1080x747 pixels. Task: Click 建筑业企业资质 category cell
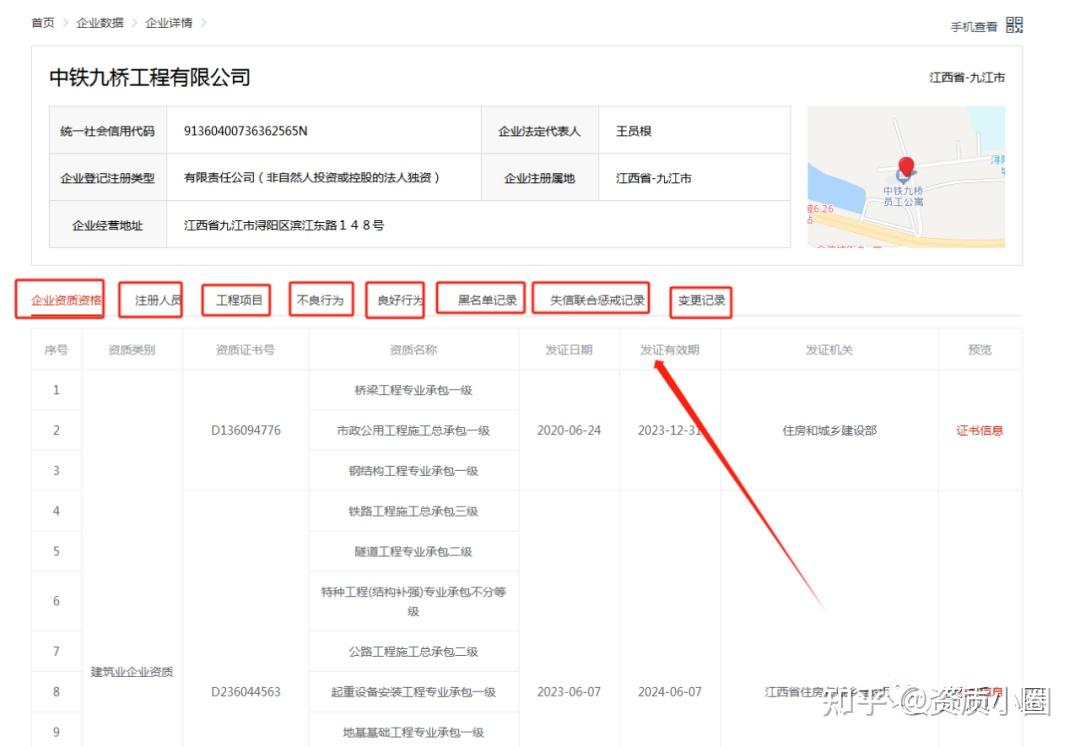point(132,672)
